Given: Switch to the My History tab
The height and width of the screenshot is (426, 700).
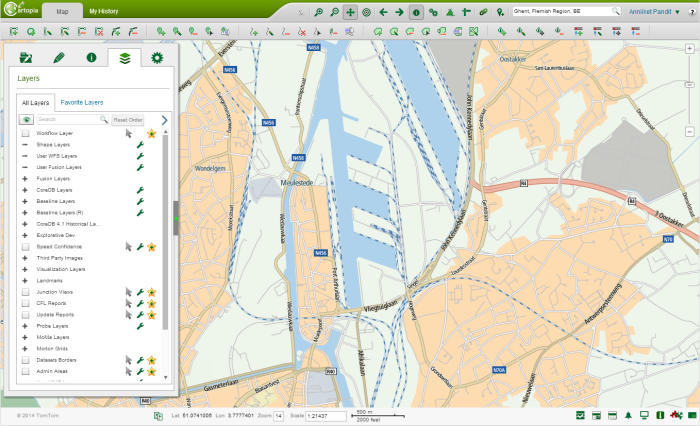Looking at the screenshot, I should [103, 13].
